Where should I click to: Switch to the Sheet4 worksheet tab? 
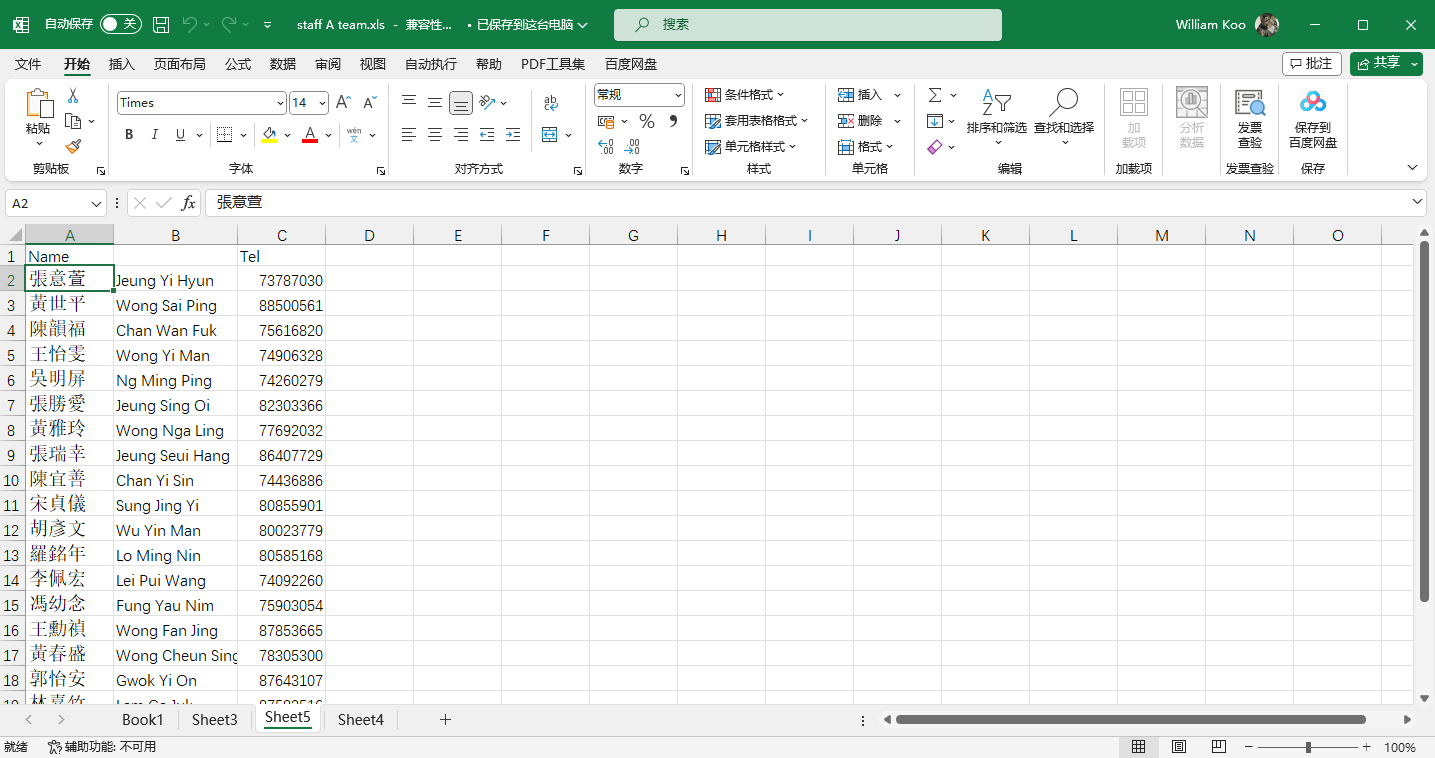[360, 719]
